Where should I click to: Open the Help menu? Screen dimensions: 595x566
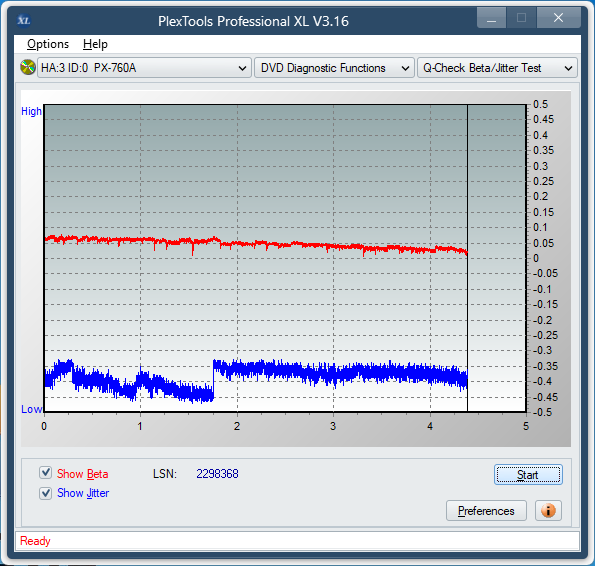(95, 44)
